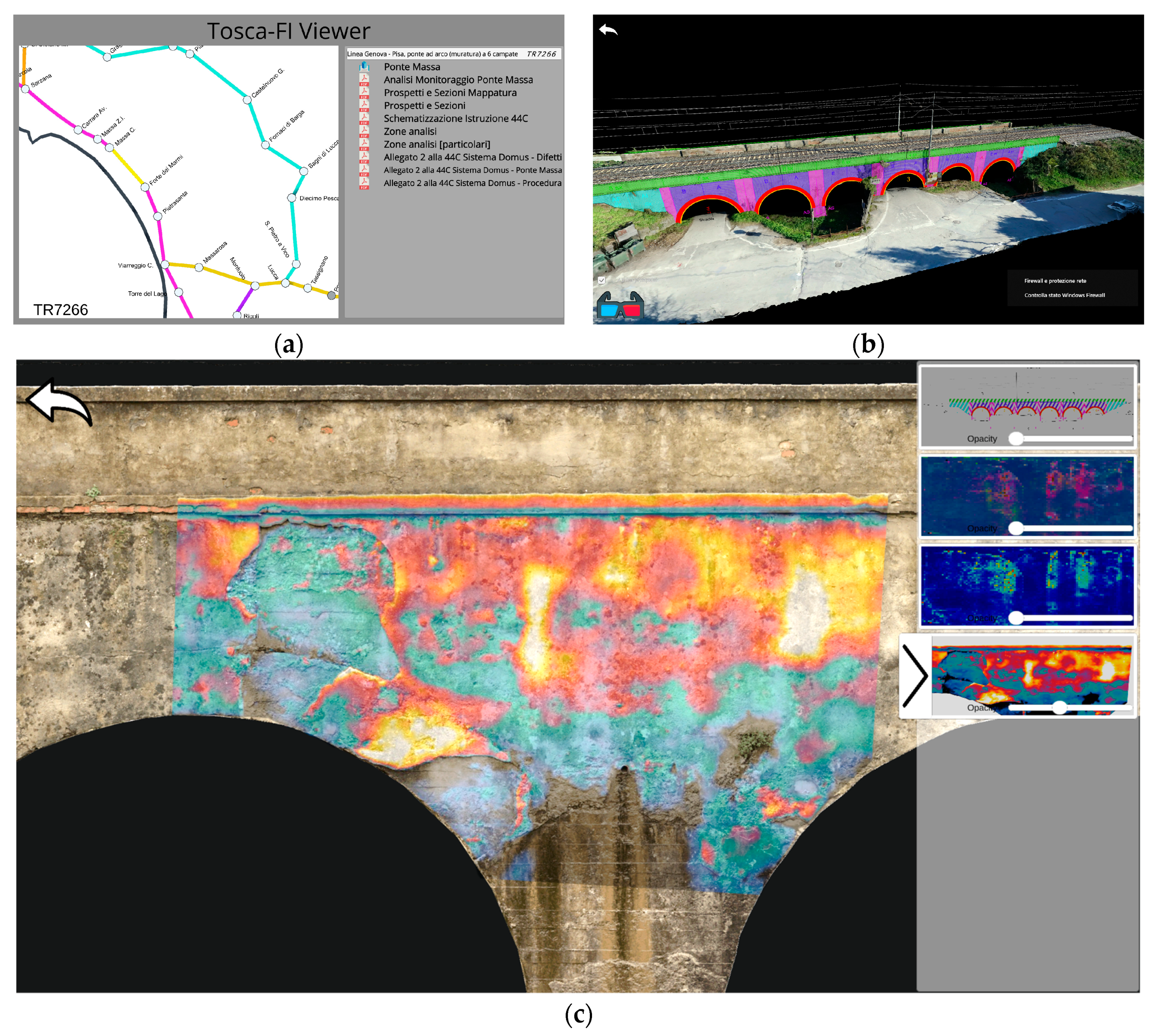Click PDF icon for Schematizzazione Istruzione 44C

tap(364, 119)
